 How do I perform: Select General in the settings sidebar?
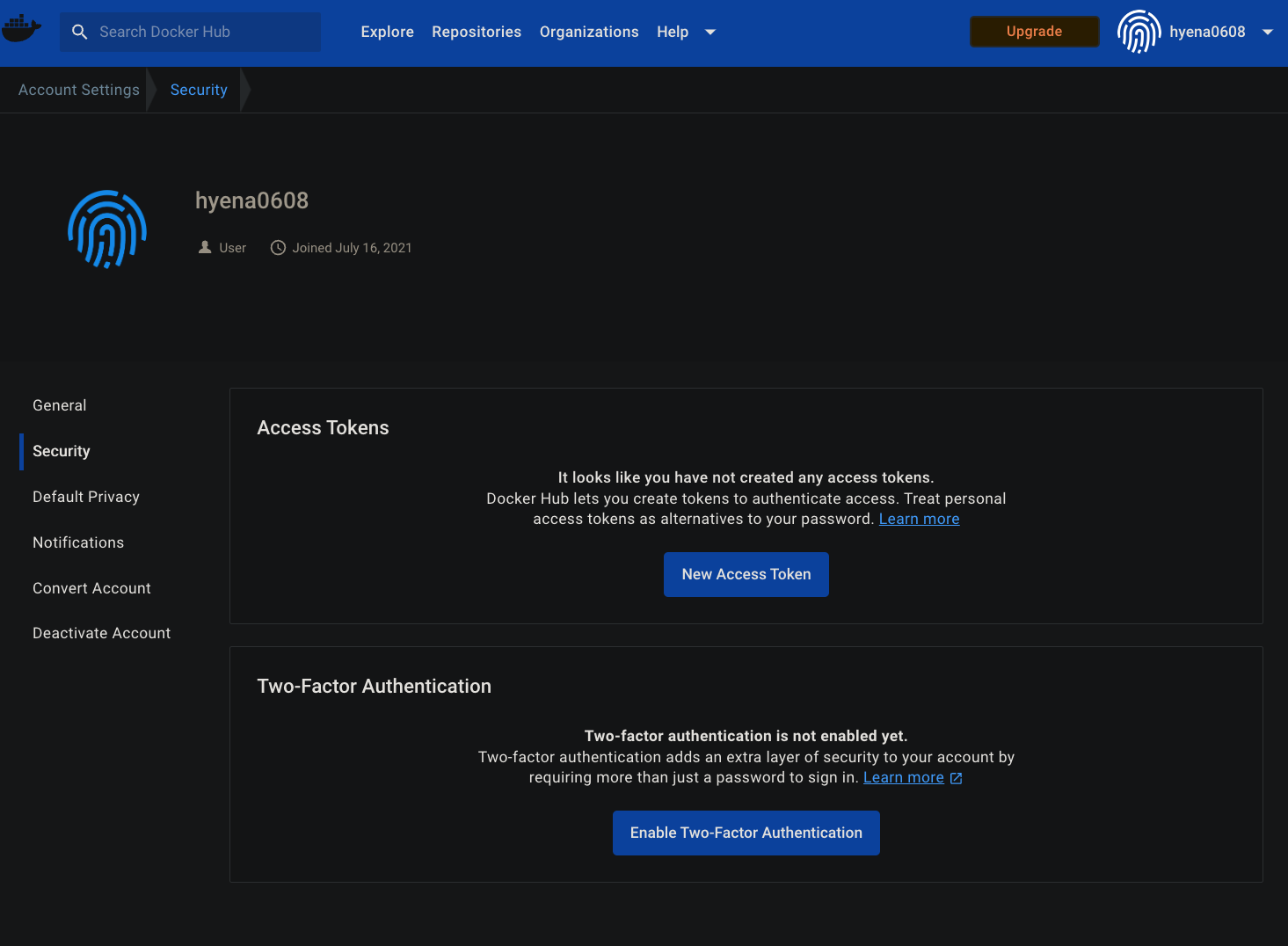point(60,405)
